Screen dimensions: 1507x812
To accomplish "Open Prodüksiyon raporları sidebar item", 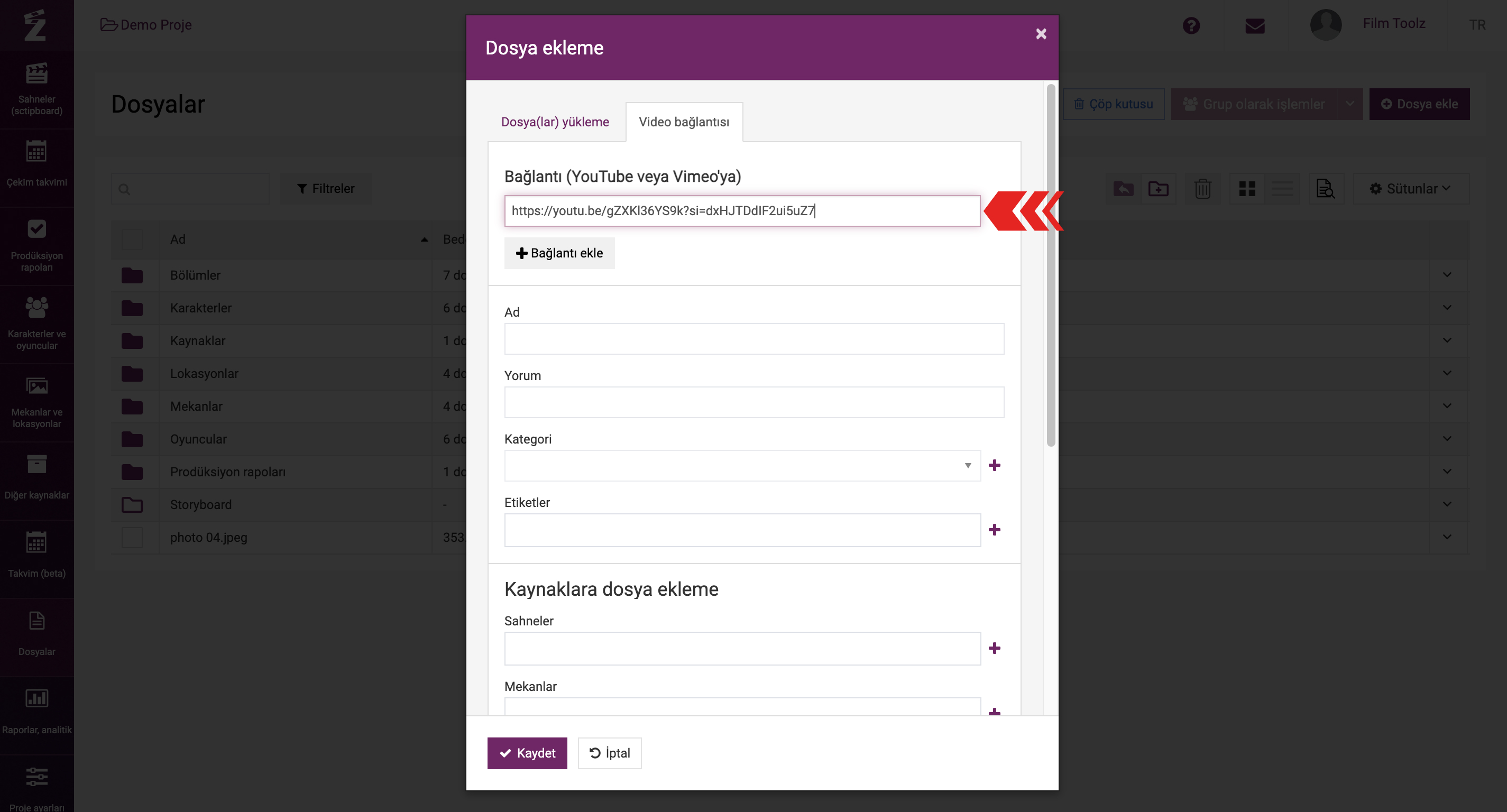I will pos(37,246).
